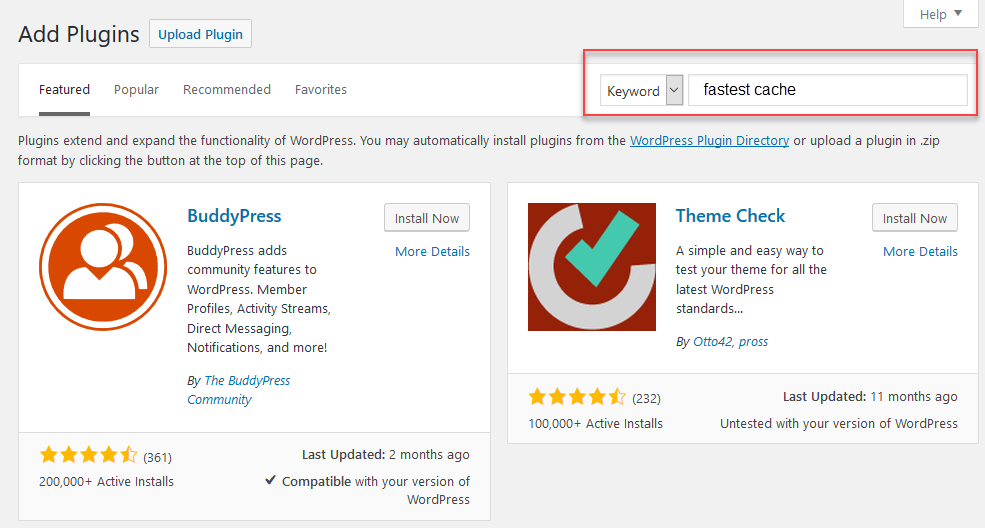
Task: Open More Details for BuddyPress
Action: click(432, 252)
